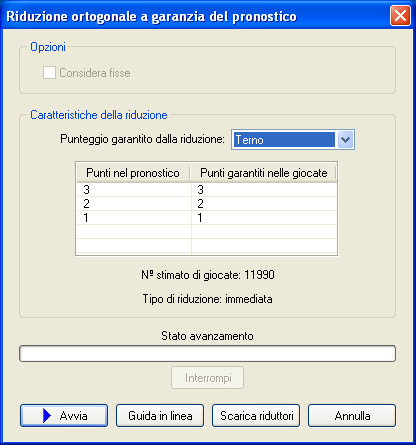Click the first empty table row
This screenshot has width=416, height=445.
pyautogui.click(x=207, y=232)
